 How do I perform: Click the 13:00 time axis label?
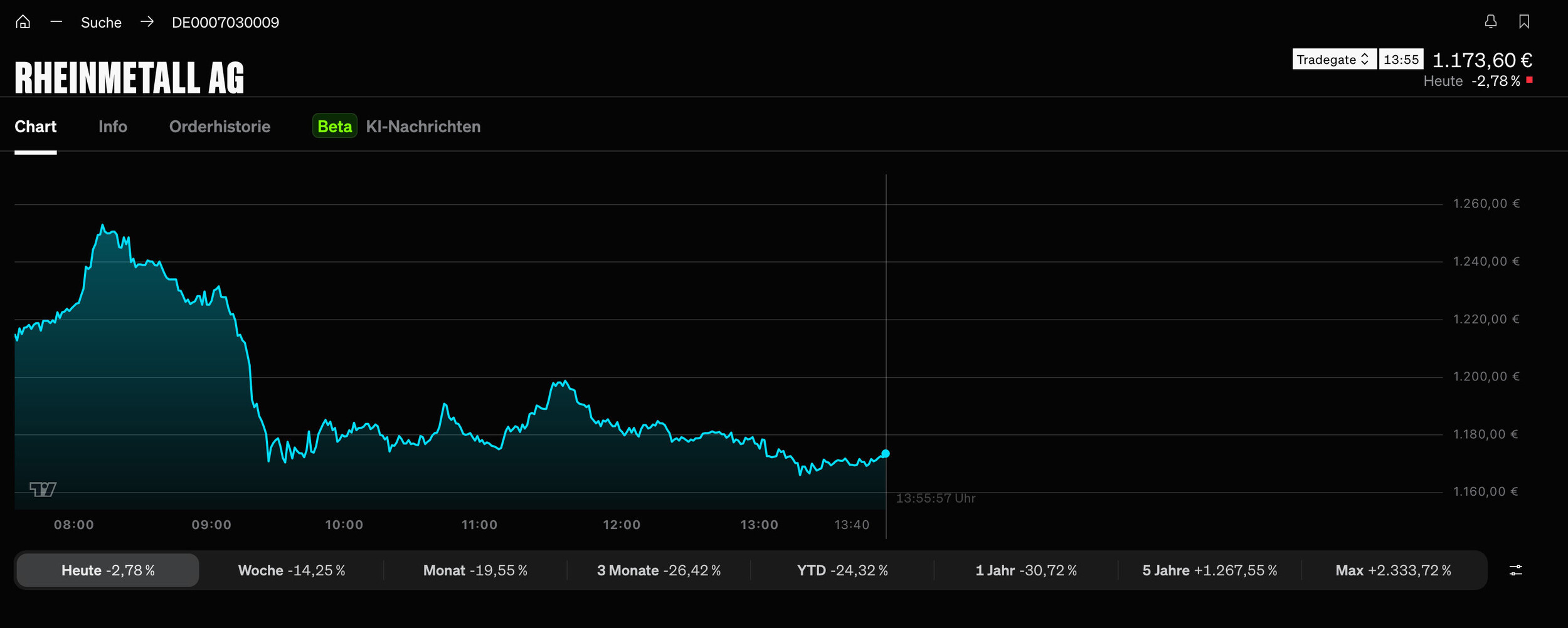click(x=759, y=525)
